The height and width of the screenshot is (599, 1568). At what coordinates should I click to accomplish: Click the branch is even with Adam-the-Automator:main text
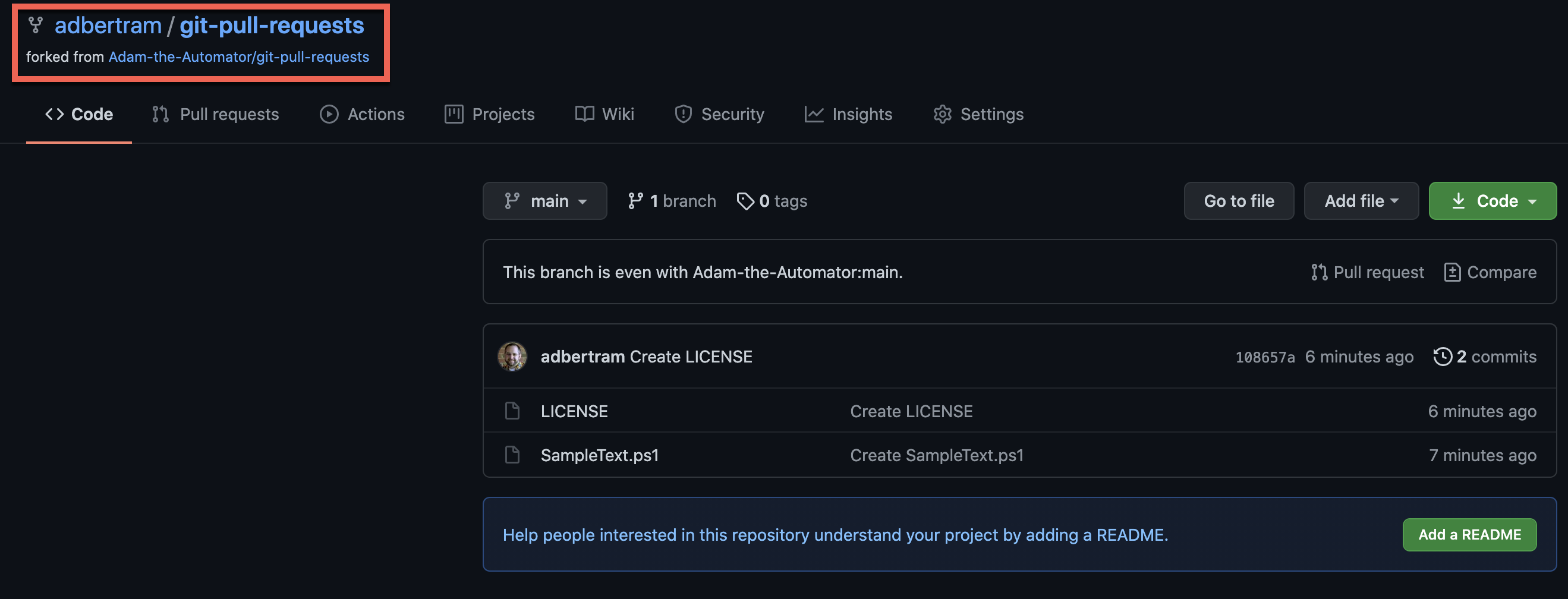click(703, 272)
